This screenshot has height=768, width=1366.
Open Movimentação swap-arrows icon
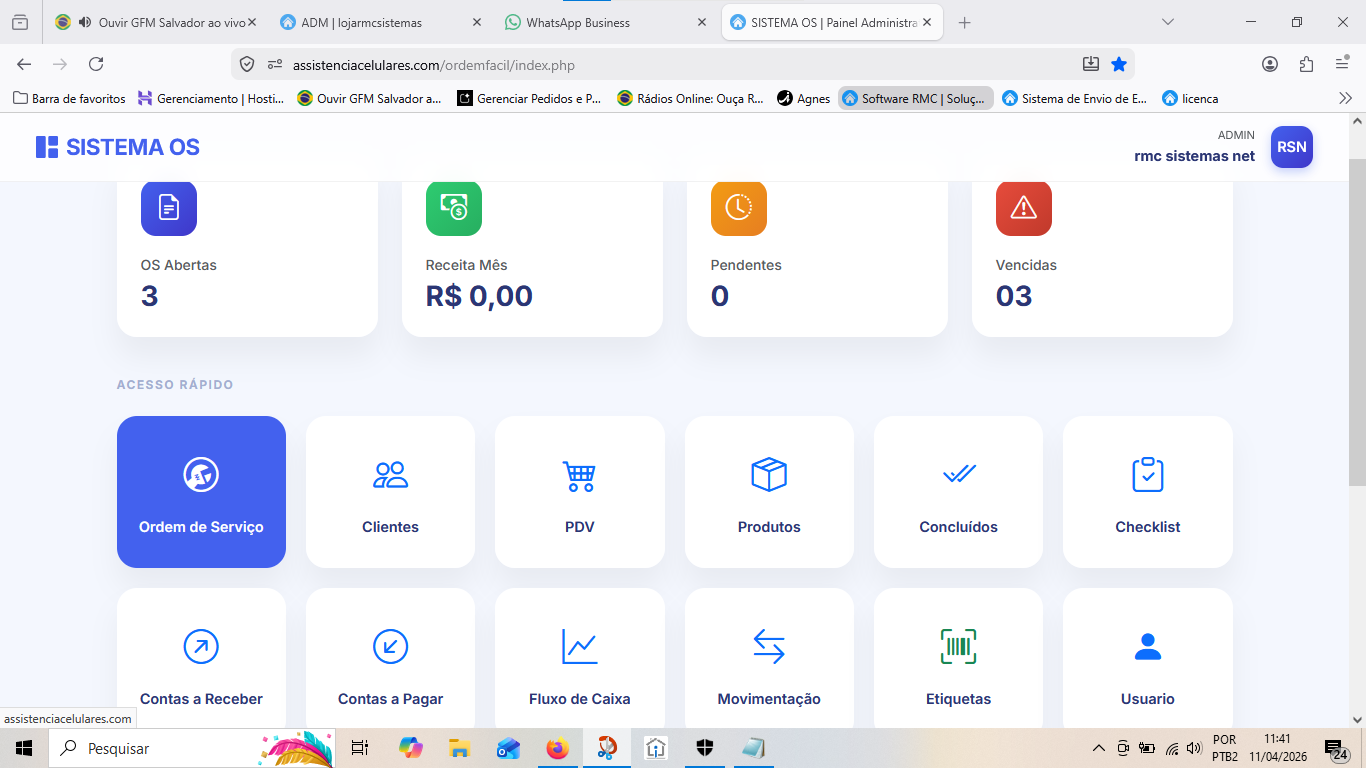[x=769, y=646]
